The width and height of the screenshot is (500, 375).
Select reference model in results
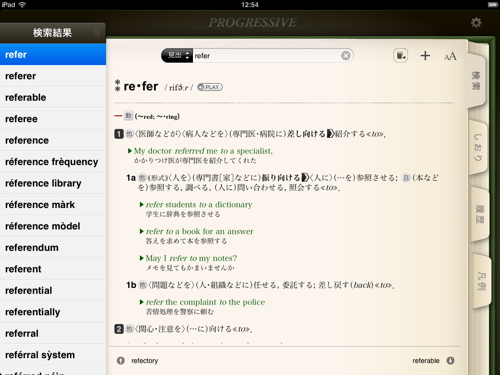pyautogui.click(x=53, y=226)
